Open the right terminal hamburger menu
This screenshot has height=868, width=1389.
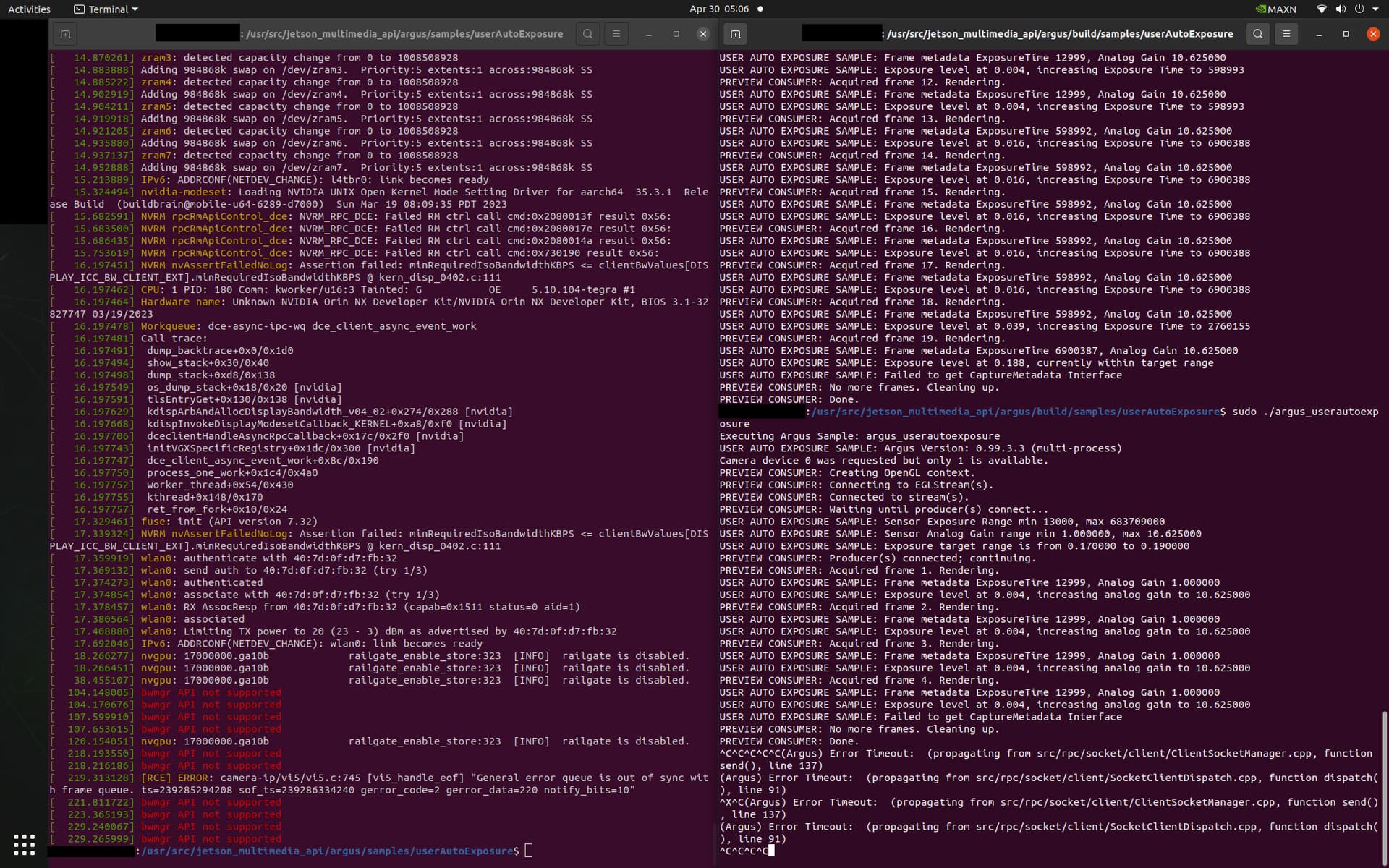[x=1286, y=34]
